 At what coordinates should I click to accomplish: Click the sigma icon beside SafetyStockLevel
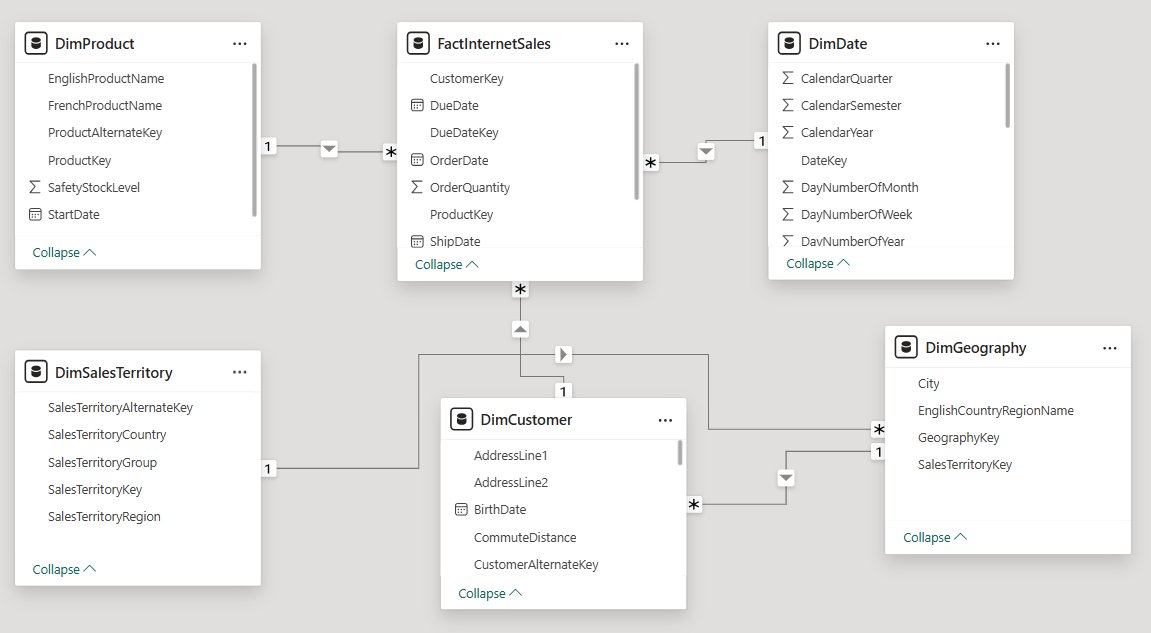[35, 187]
